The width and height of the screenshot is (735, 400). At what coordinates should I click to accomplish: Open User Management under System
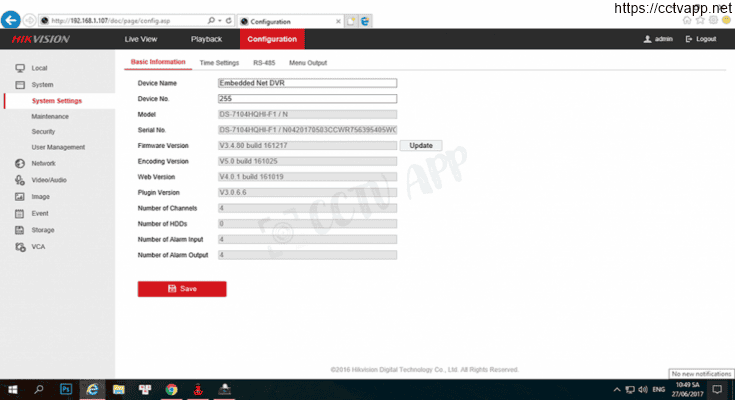point(58,147)
